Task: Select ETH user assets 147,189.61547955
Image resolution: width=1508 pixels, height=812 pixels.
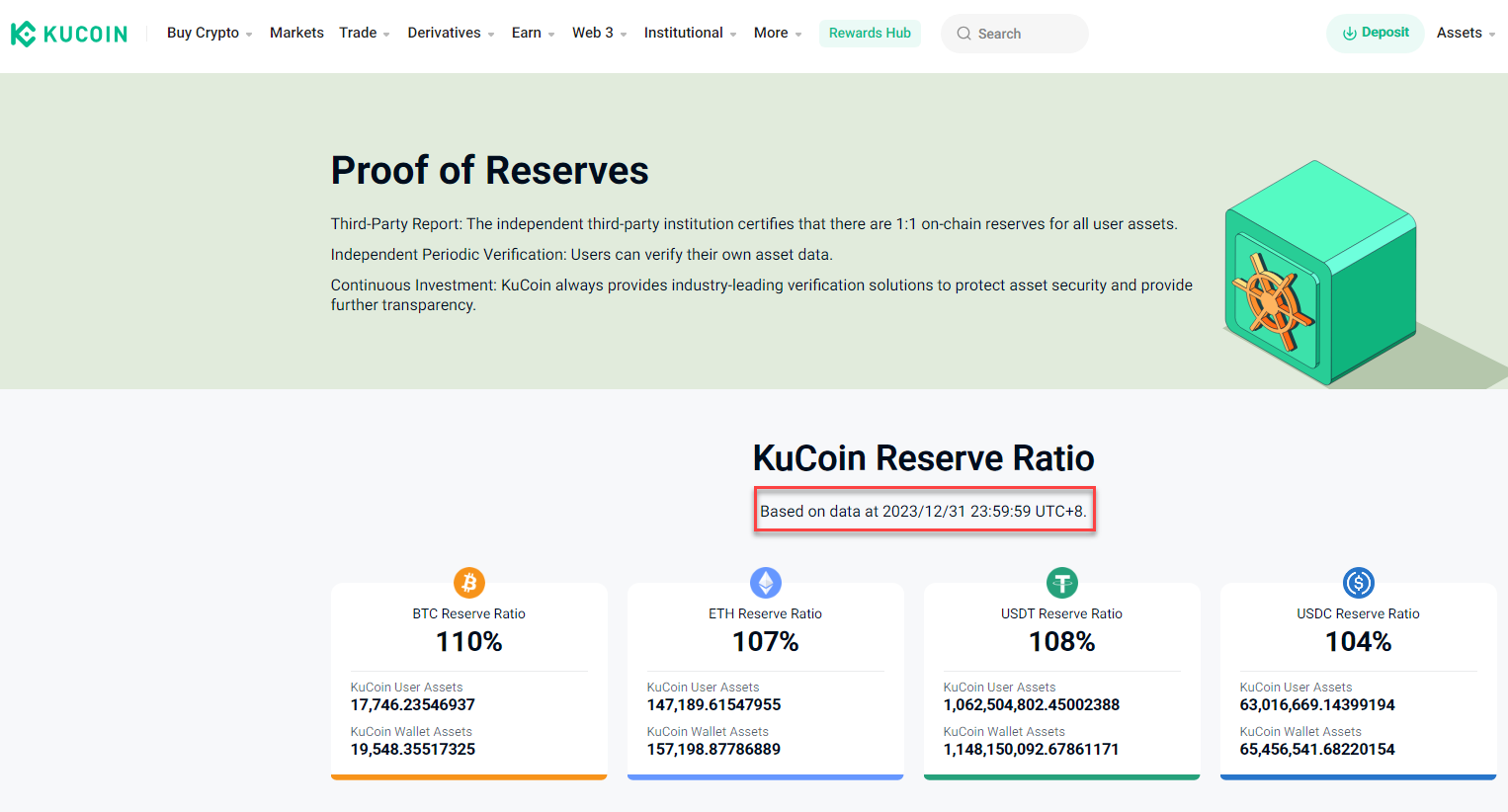Action: (713, 705)
